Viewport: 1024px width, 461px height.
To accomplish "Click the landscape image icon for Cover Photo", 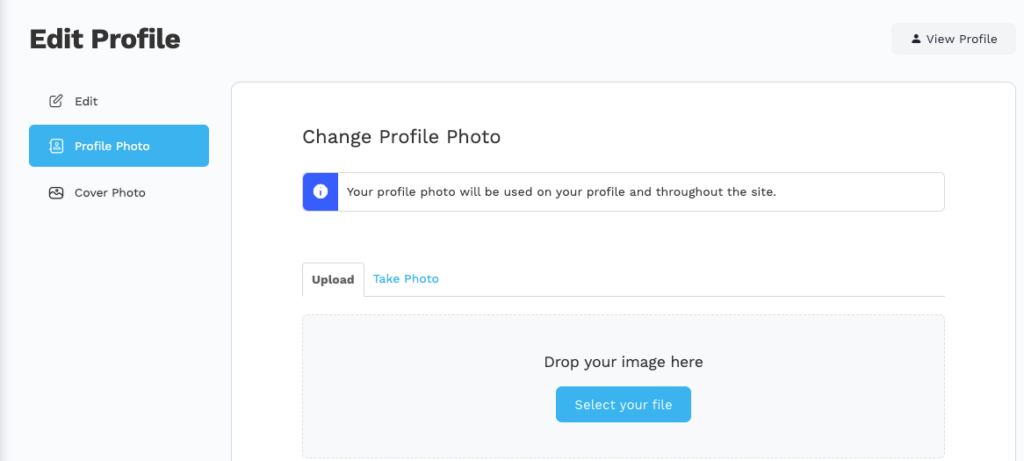I will click(56, 193).
